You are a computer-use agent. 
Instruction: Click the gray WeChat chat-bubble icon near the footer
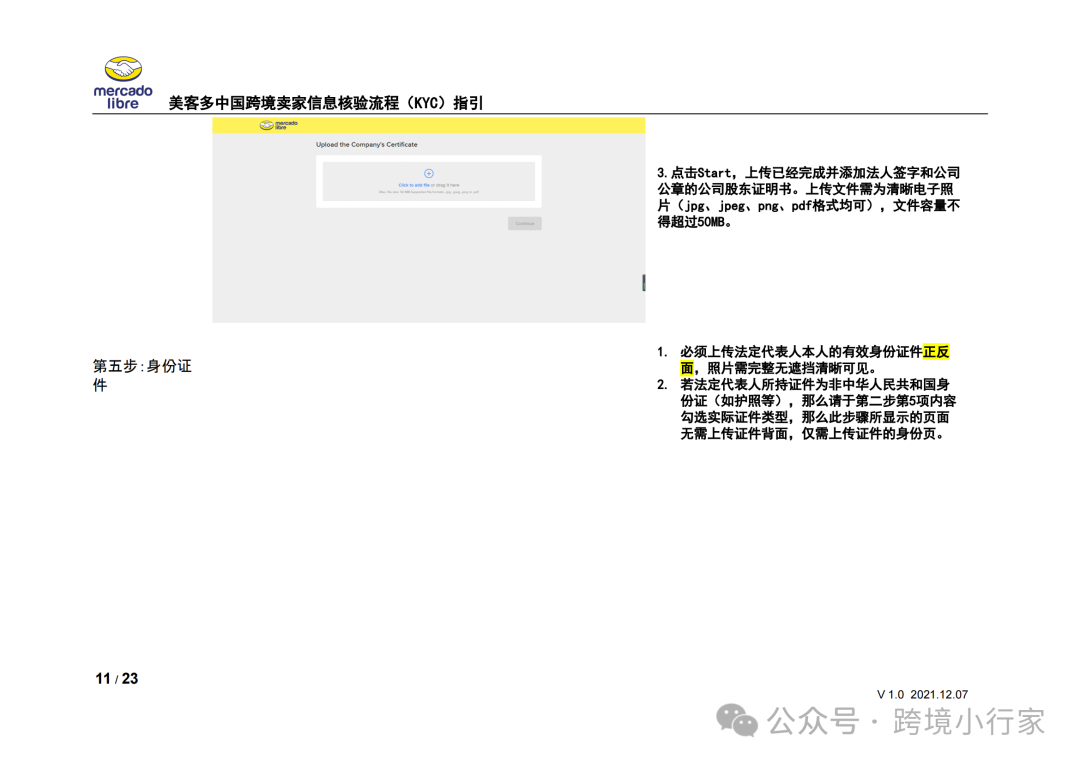pyautogui.click(x=737, y=720)
